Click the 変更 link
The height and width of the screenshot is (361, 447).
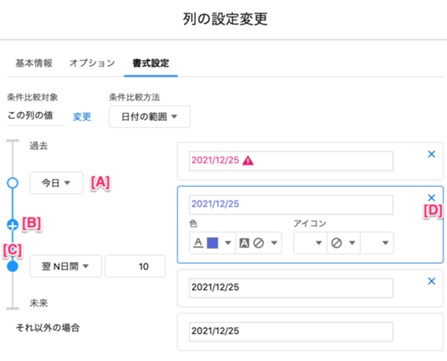[x=82, y=117]
